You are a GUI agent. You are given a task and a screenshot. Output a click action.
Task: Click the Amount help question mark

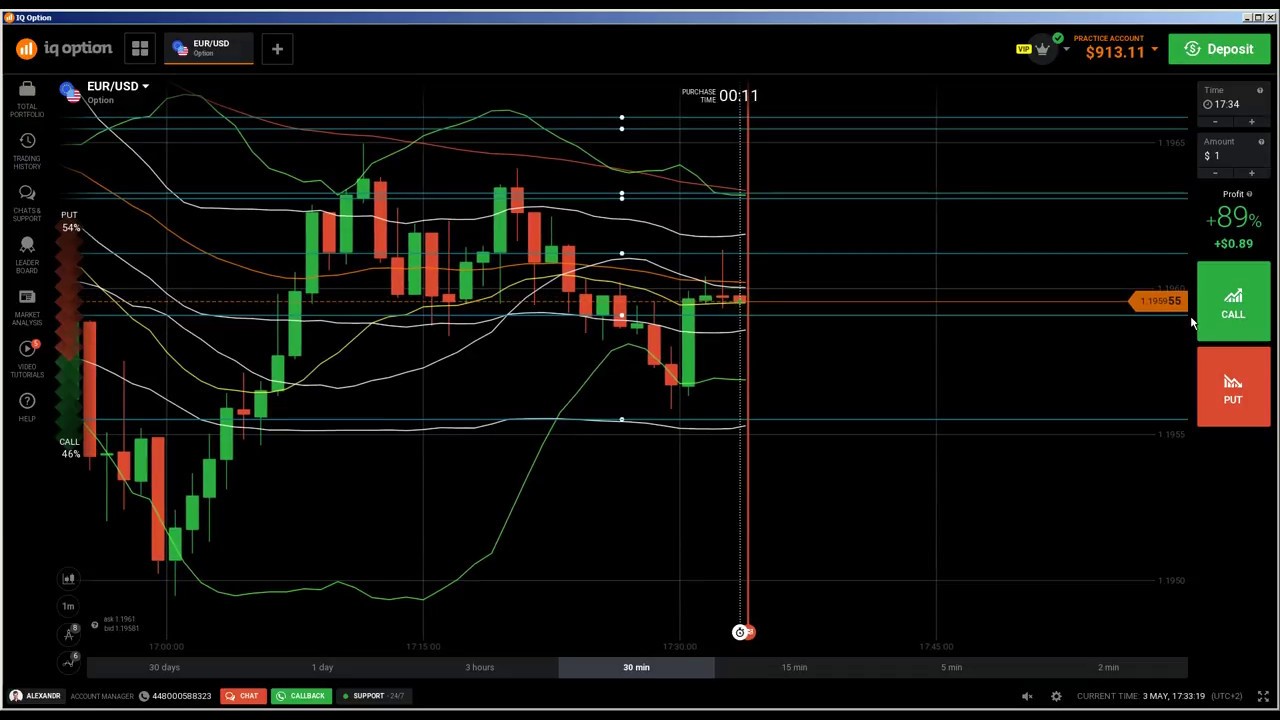[1261, 142]
